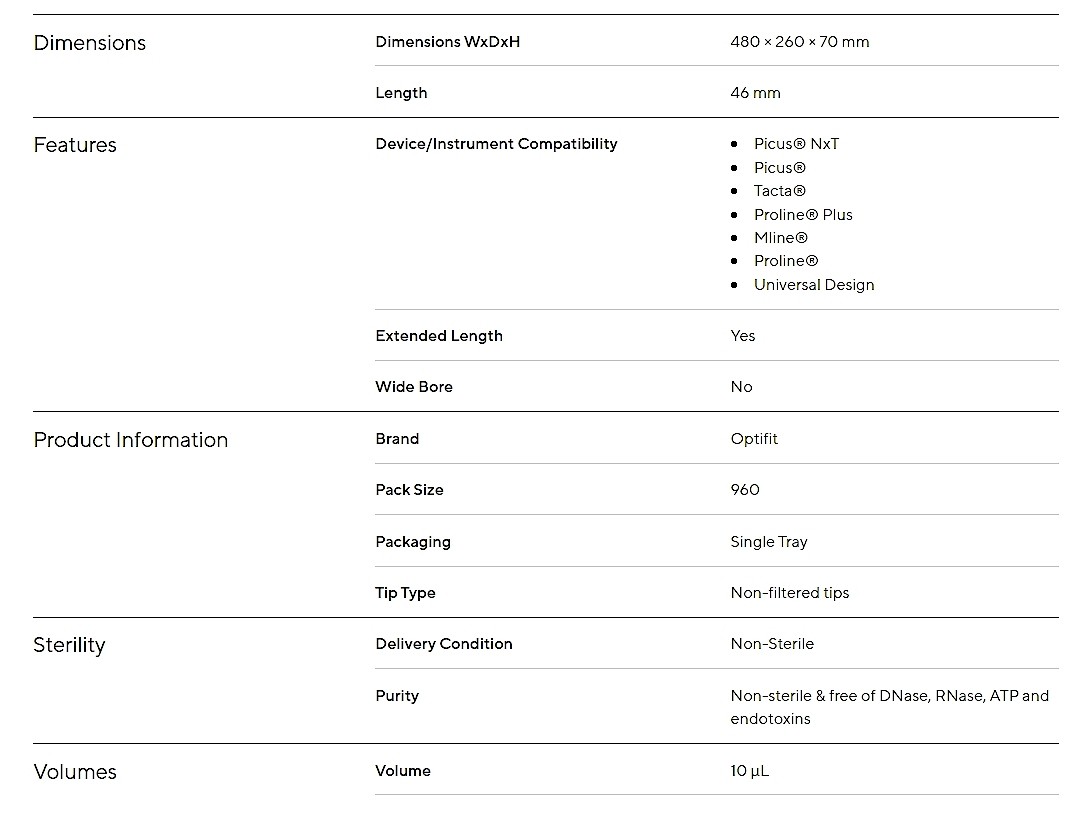
Task: Click the Product Information heading
Action: [130, 440]
